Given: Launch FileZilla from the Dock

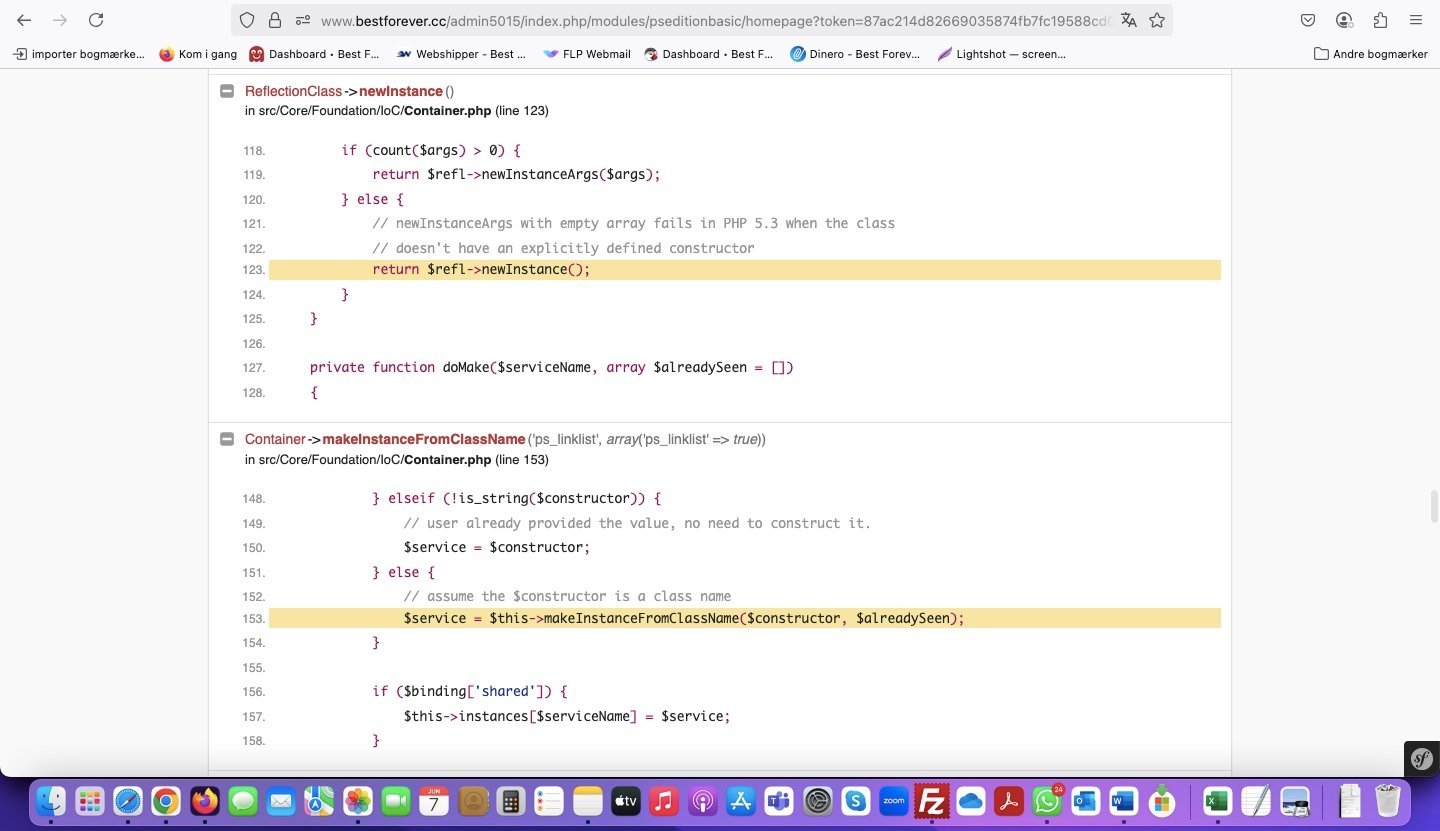Looking at the screenshot, I should [x=932, y=801].
